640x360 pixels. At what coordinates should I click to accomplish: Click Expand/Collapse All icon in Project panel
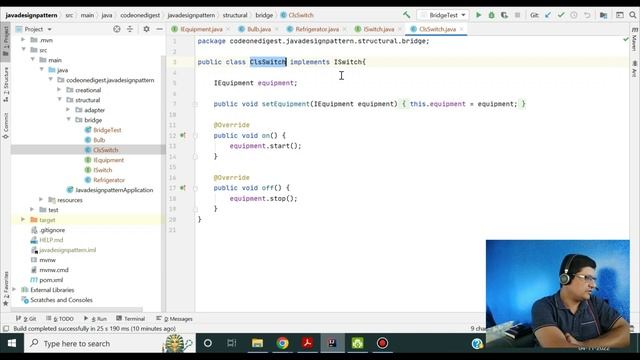(130, 29)
